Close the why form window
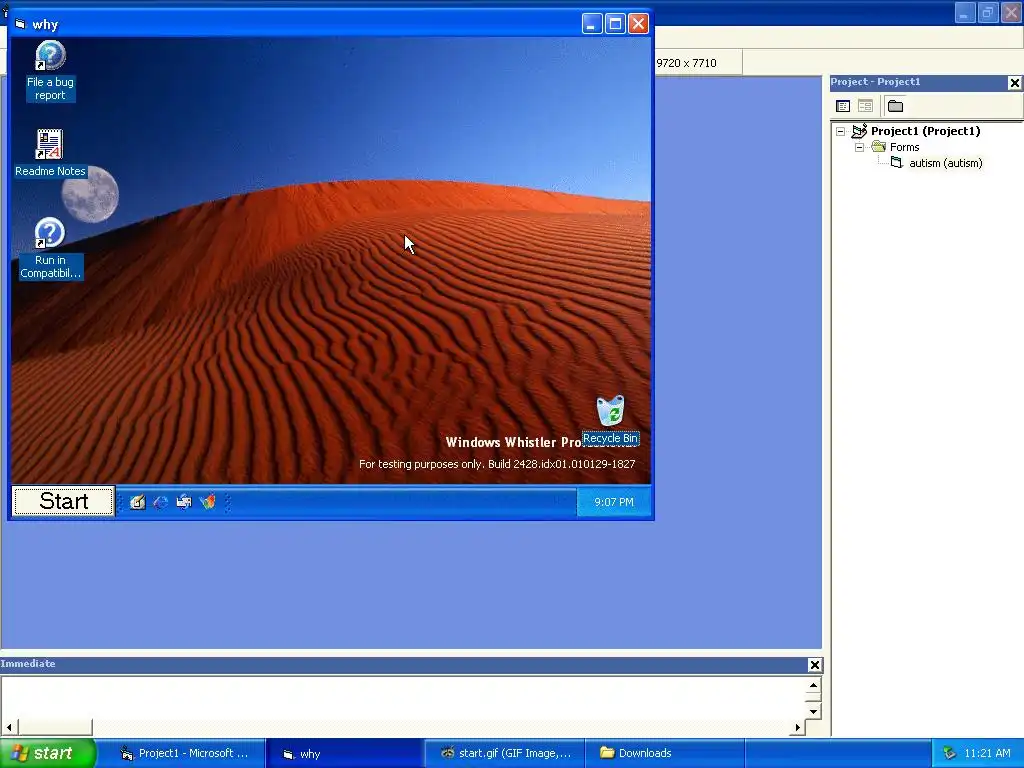 coord(638,24)
